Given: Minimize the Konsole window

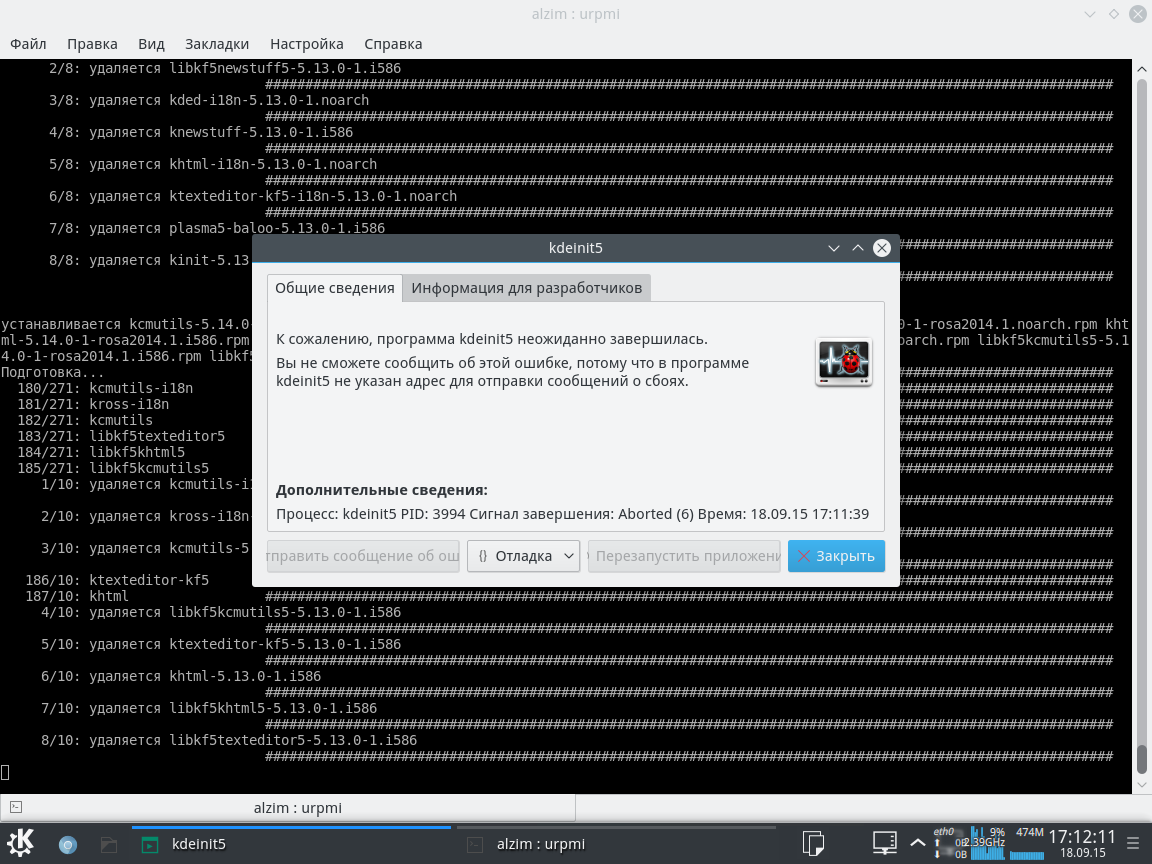Looking at the screenshot, I should click(x=1090, y=15).
